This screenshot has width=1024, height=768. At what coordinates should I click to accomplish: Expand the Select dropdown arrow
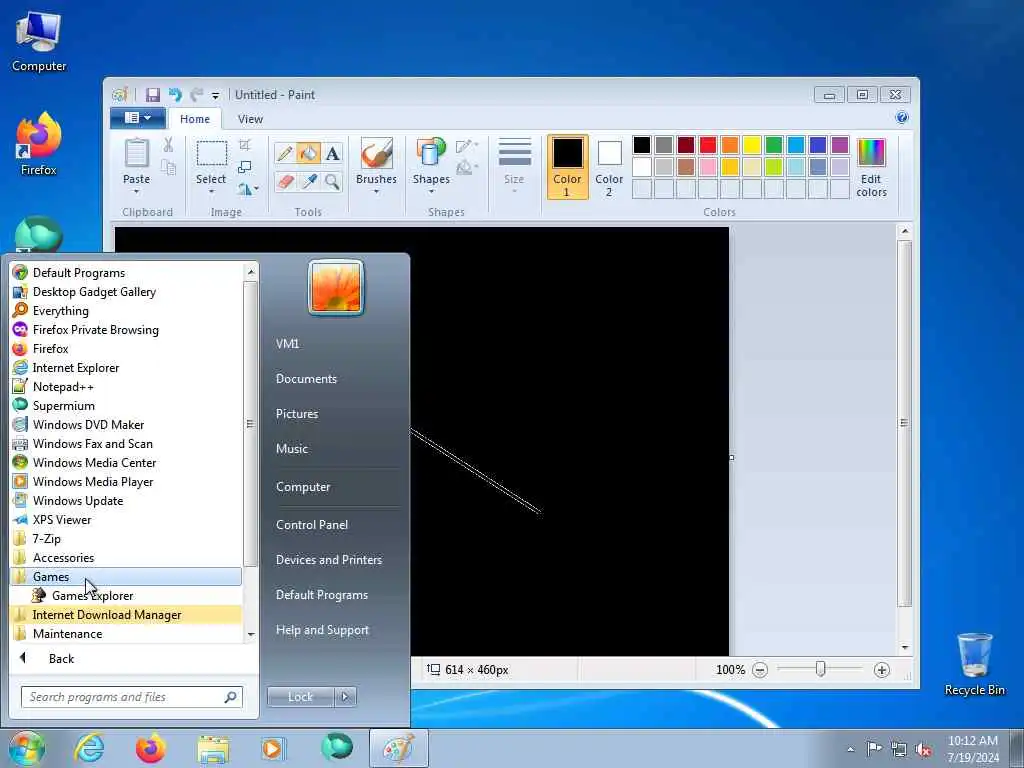(x=211, y=192)
